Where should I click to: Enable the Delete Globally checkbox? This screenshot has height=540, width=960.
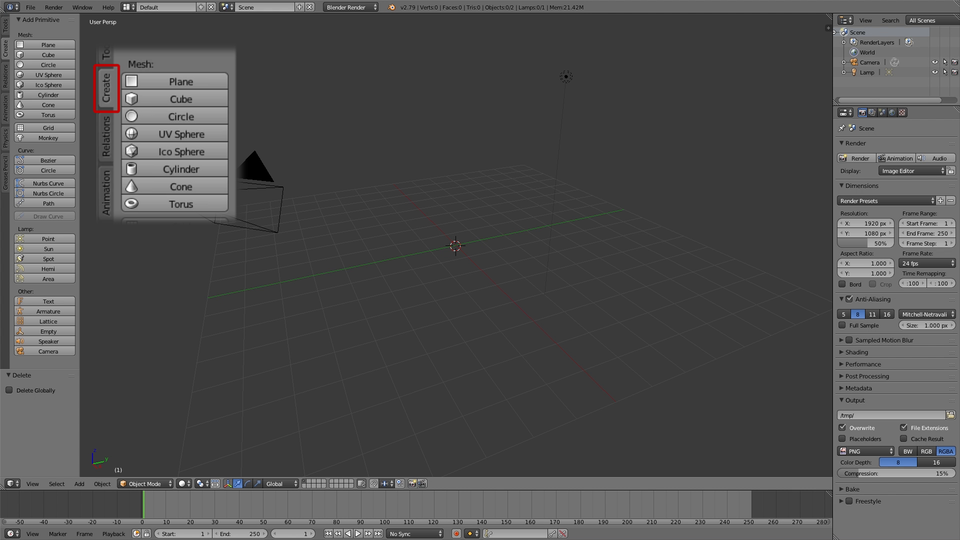(9, 390)
